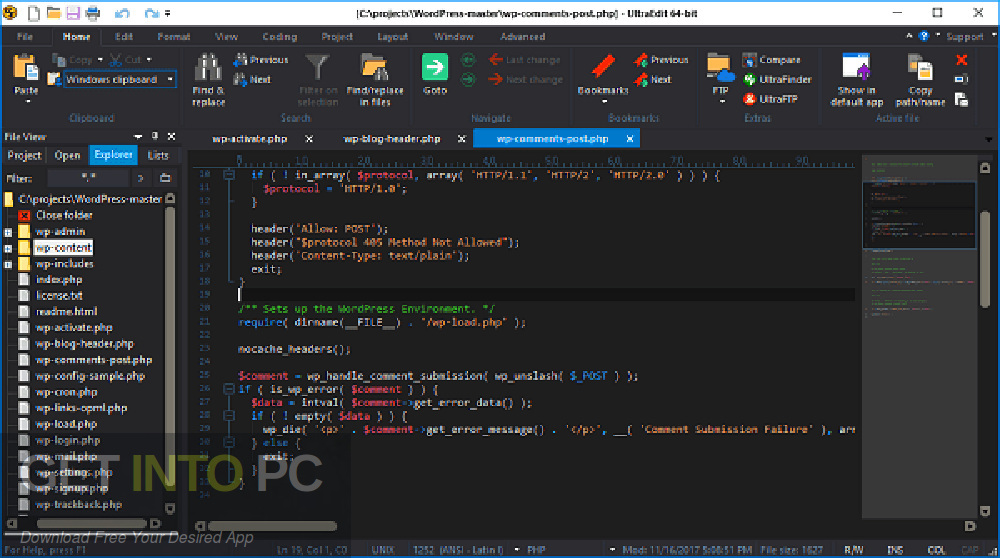The width and height of the screenshot is (1000, 558).
Task: Click New file icon in title bar
Action: click(x=33, y=13)
